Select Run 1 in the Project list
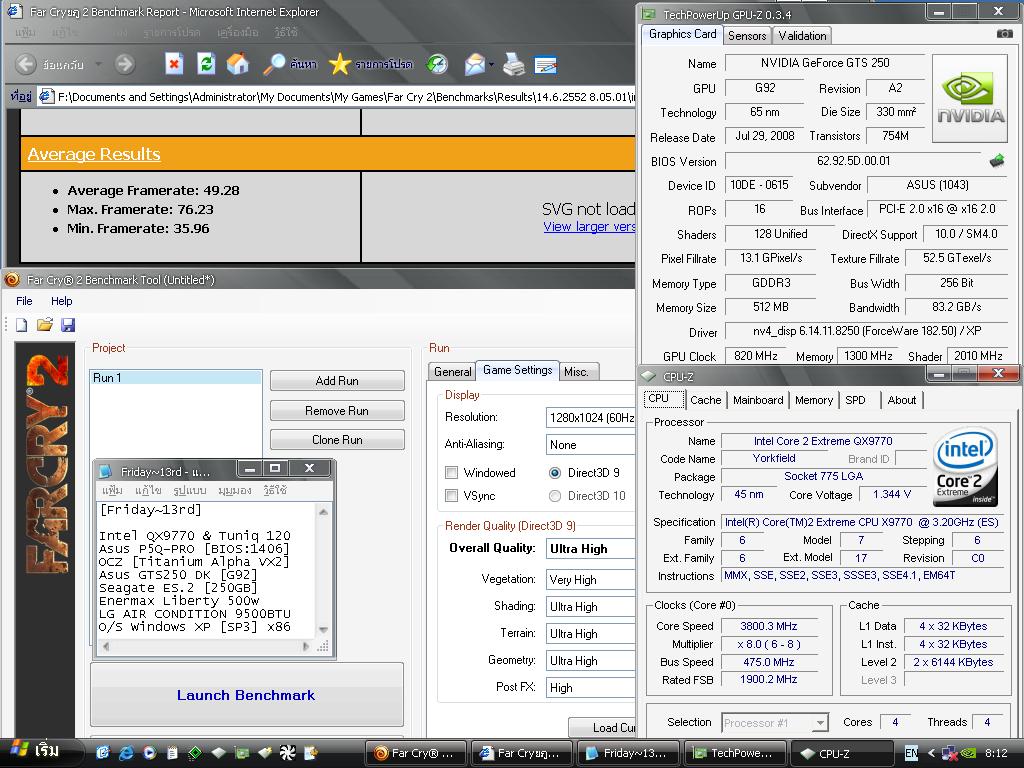This screenshot has height=768, width=1024. coord(175,377)
